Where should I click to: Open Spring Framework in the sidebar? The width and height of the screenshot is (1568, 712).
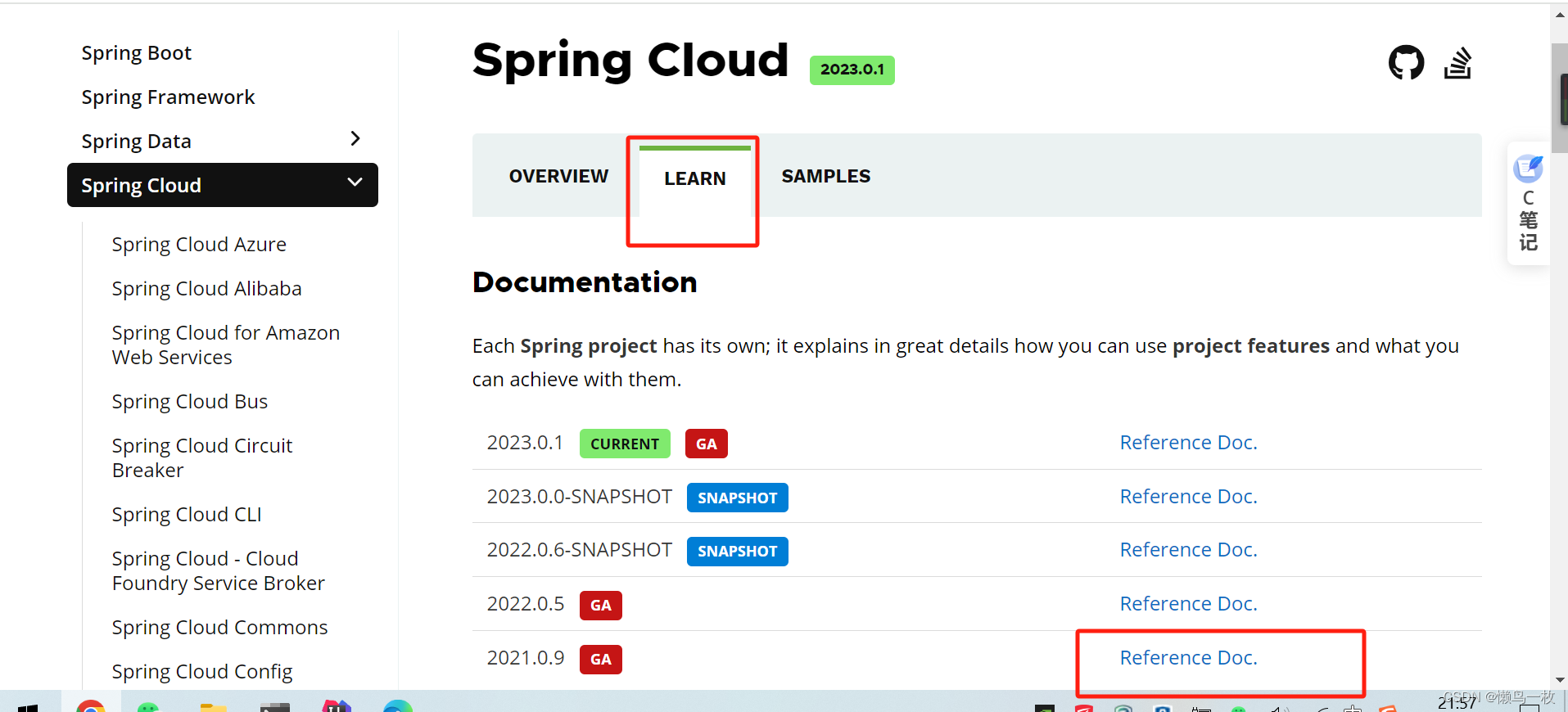(x=168, y=97)
